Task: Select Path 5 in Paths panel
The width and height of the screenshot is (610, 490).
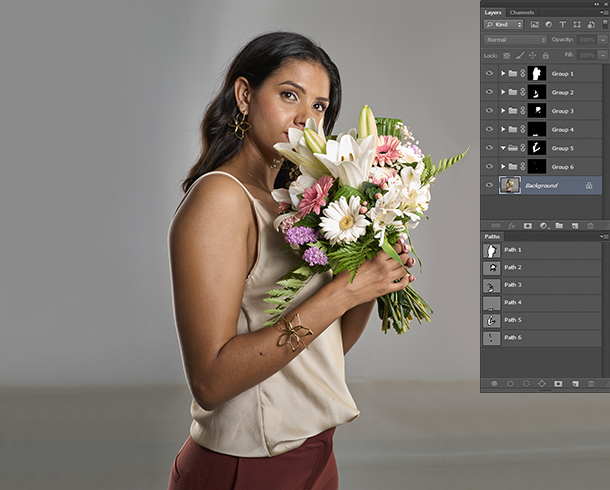Action: pyautogui.click(x=542, y=320)
